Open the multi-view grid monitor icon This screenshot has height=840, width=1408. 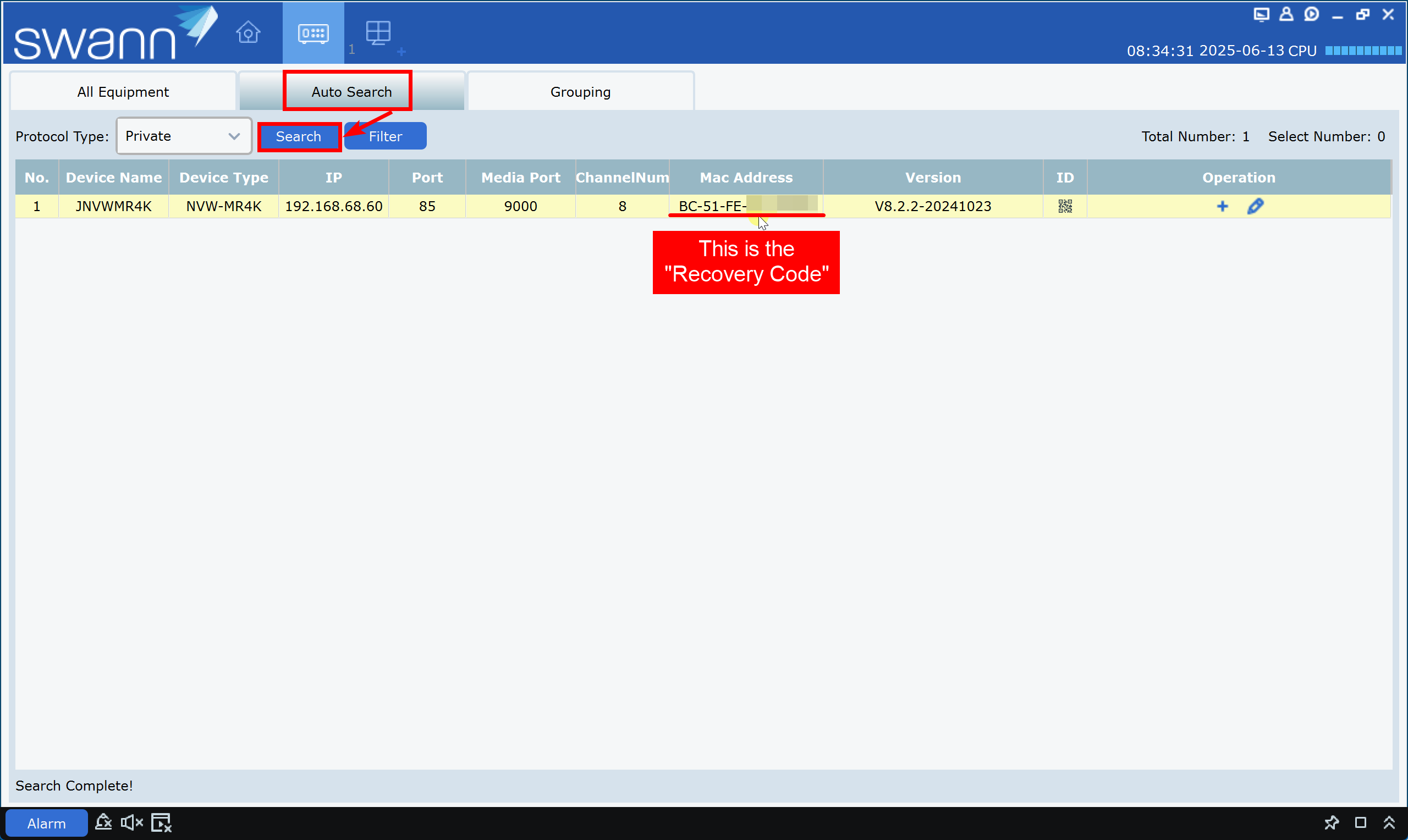click(x=378, y=32)
